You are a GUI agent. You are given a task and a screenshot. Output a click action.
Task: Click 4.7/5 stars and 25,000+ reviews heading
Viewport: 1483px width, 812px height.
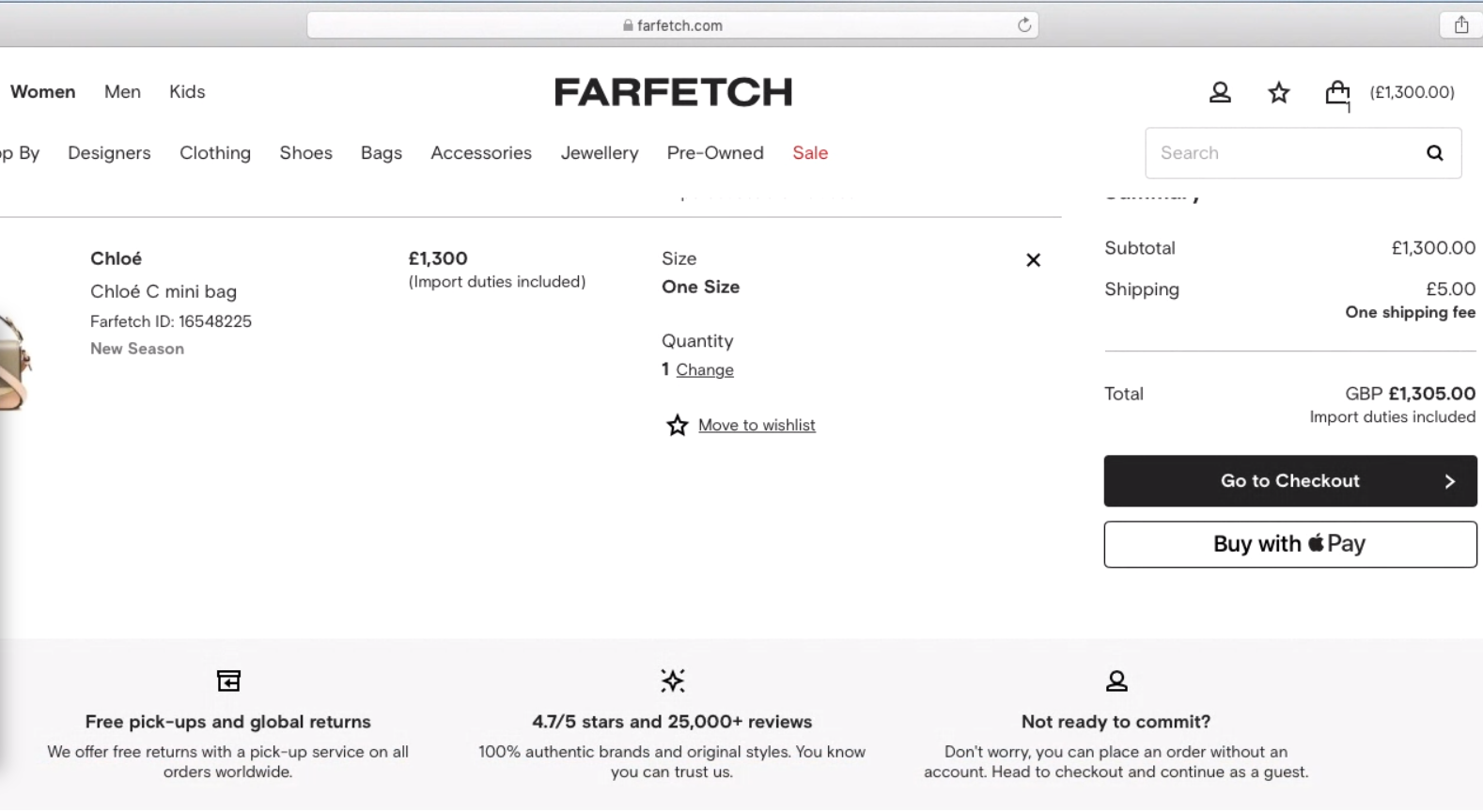point(672,722)
